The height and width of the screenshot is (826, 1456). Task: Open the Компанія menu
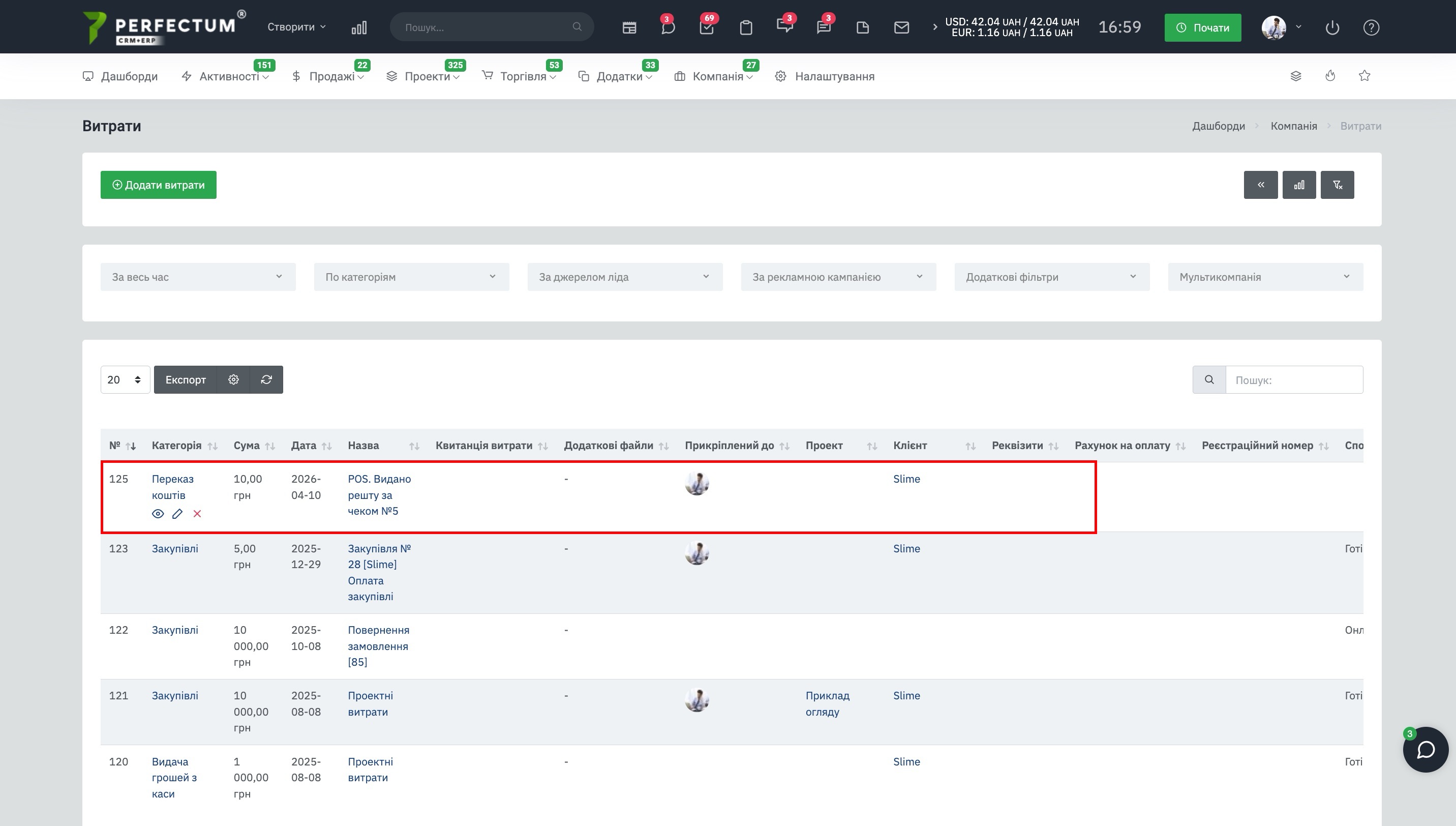tap(717, 77)
